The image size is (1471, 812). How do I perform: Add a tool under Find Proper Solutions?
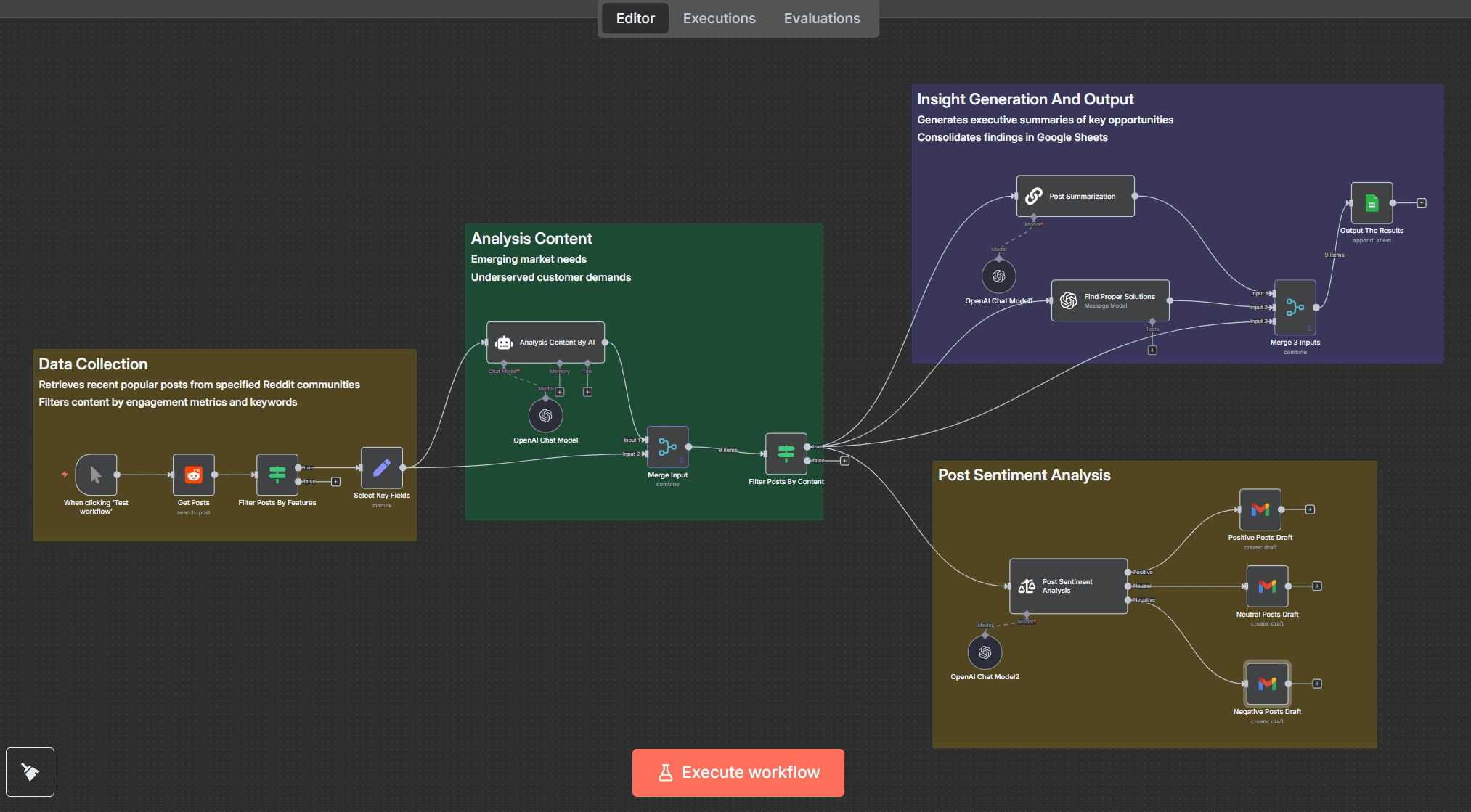[x=1152, y=350]
